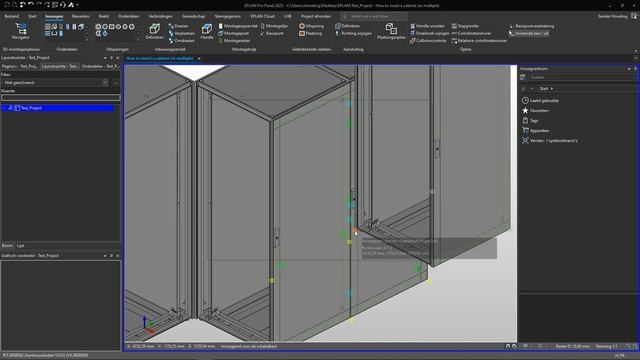
Task: Click the Verplaatsen tool
Action: tap(182, 33)
